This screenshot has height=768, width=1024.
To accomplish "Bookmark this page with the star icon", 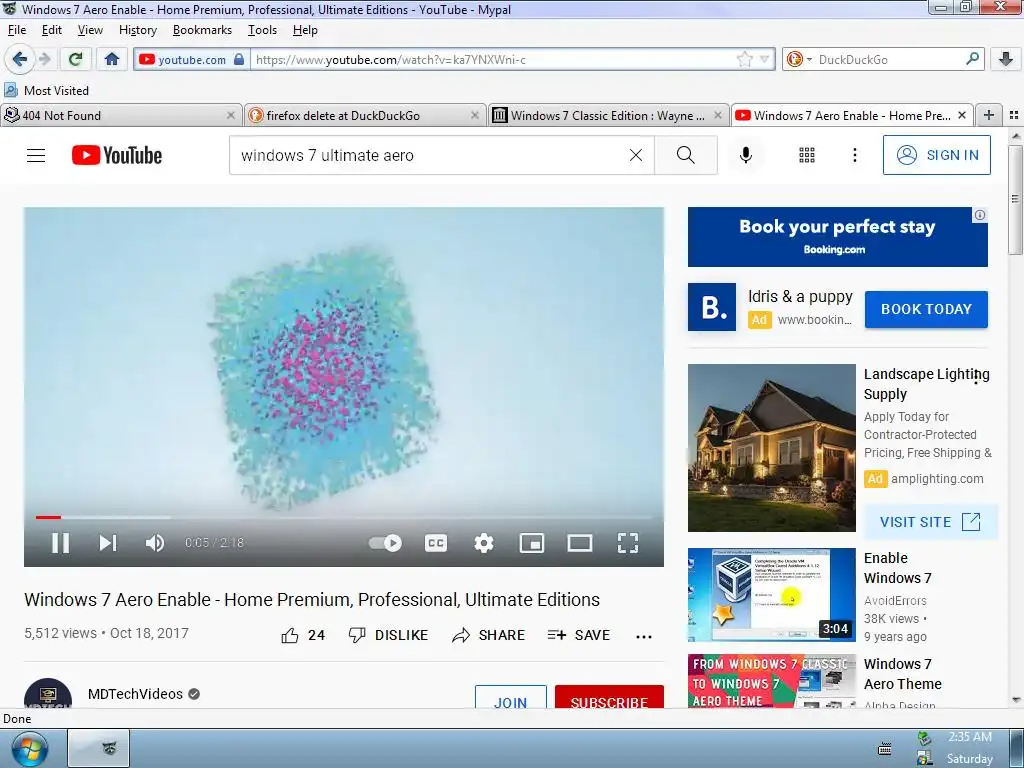I will (744, 59).
